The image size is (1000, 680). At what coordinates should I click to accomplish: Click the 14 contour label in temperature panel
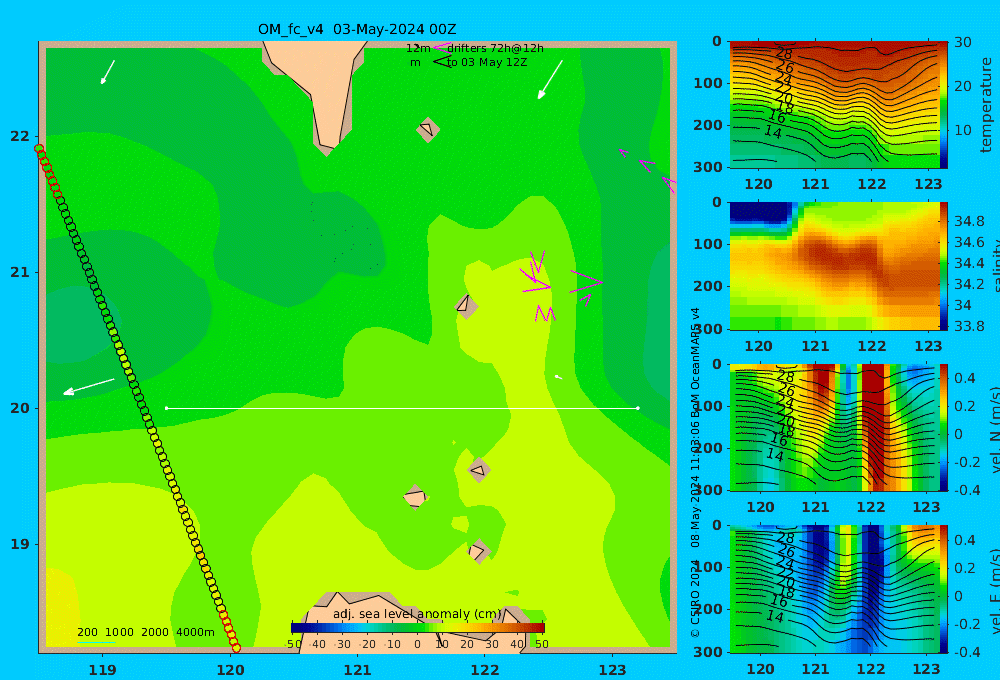772,132
